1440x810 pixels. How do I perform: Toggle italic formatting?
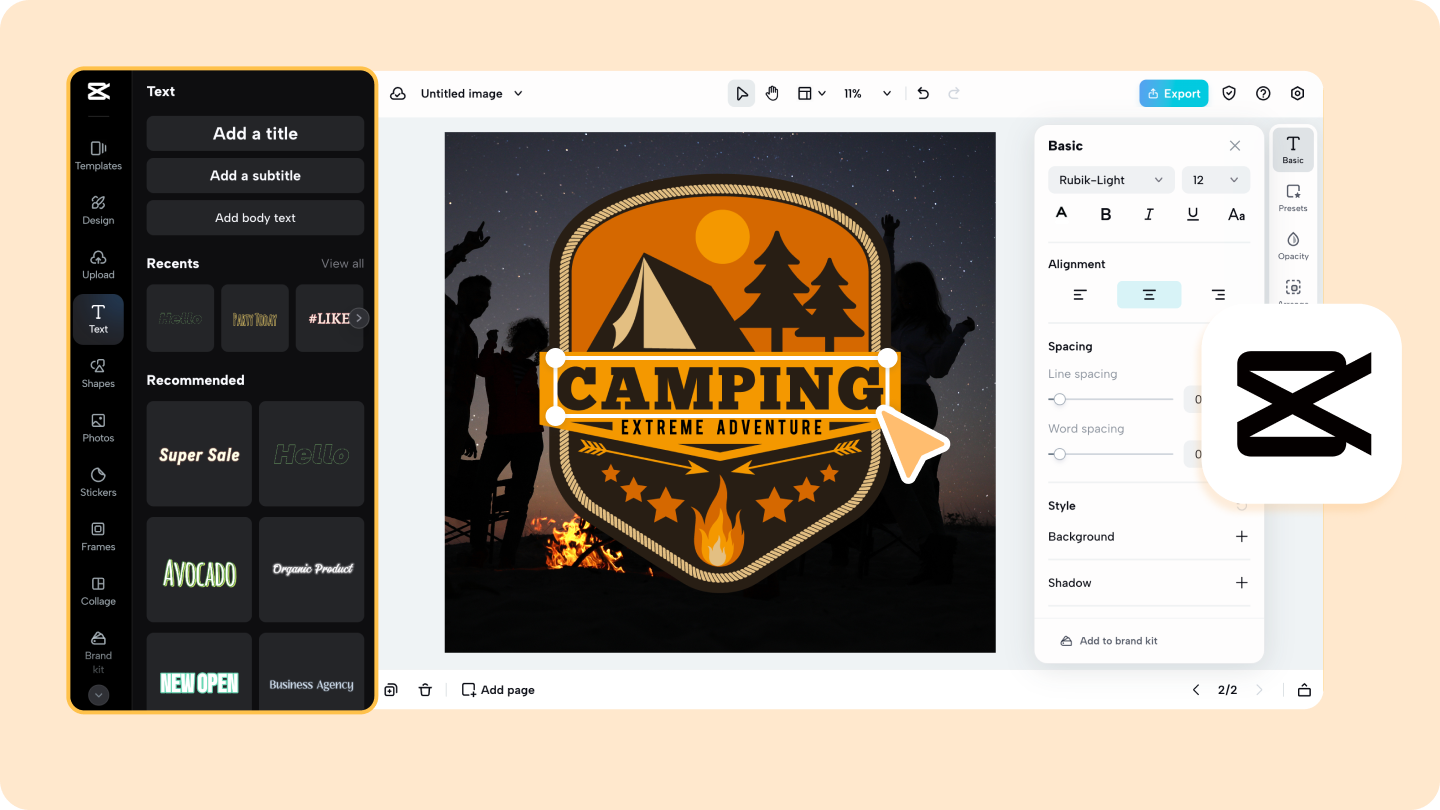1149,214
